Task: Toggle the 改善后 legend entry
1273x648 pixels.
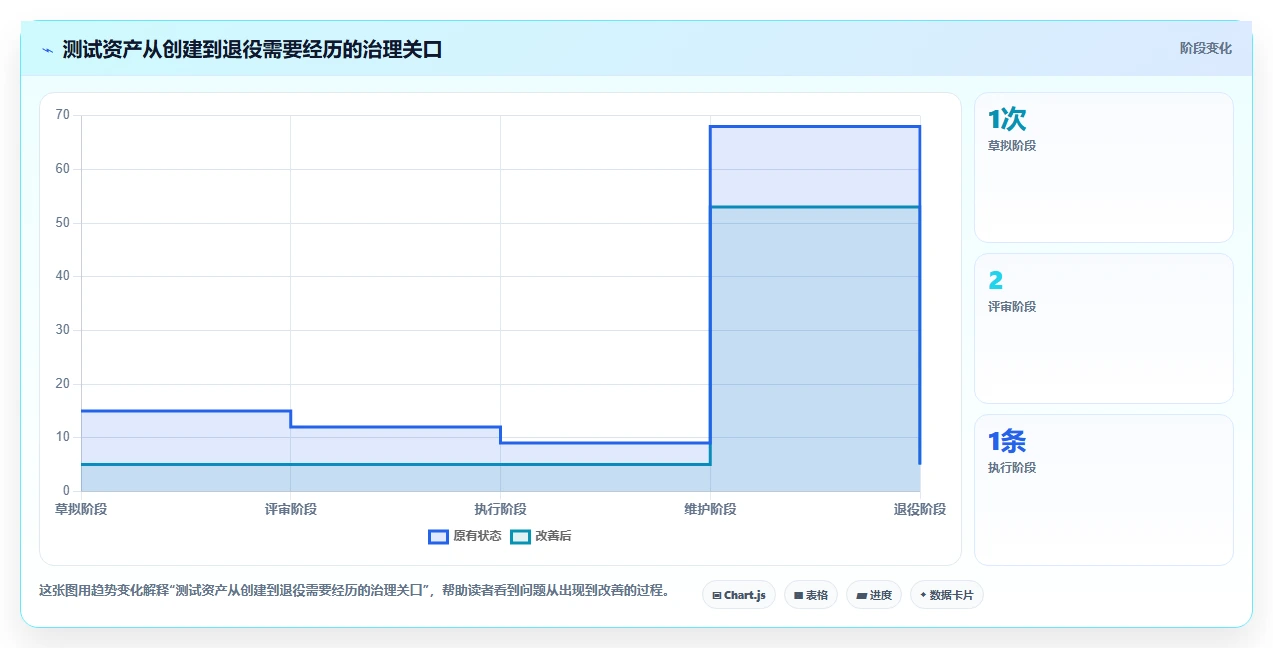Action: pyautogui.click(x=541, y=536)
